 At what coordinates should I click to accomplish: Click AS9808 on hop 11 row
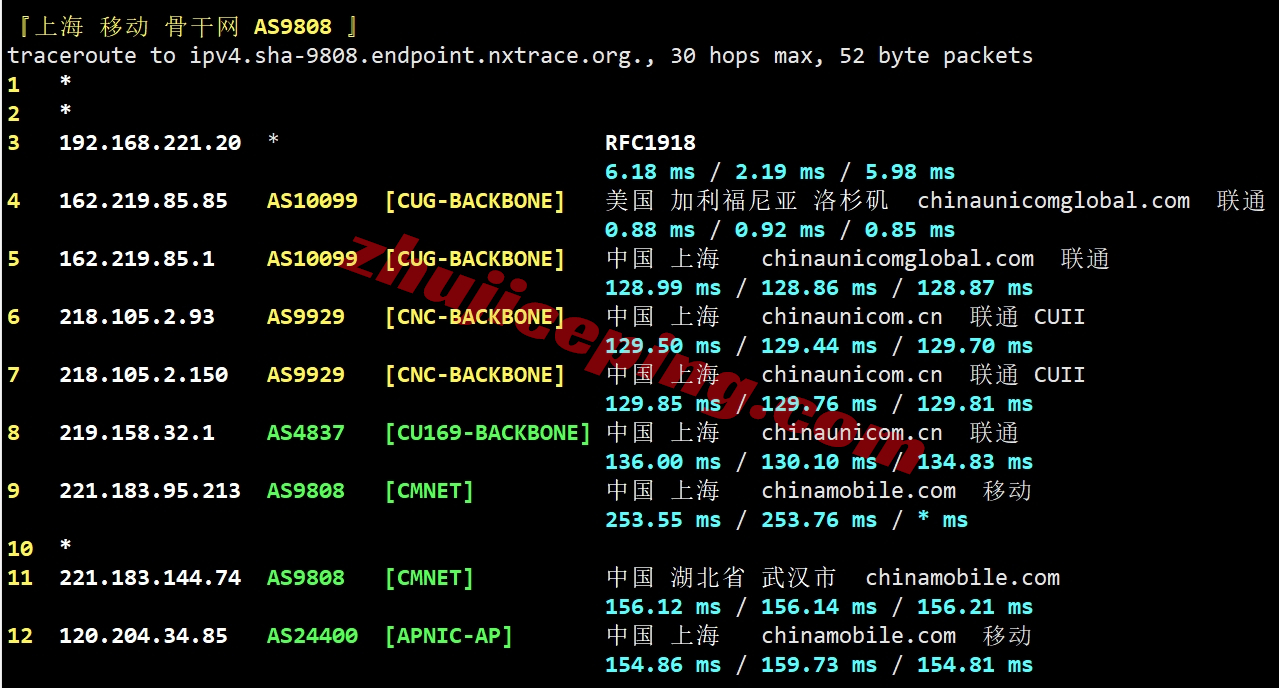pyautogui.click(x=306, y=578)
